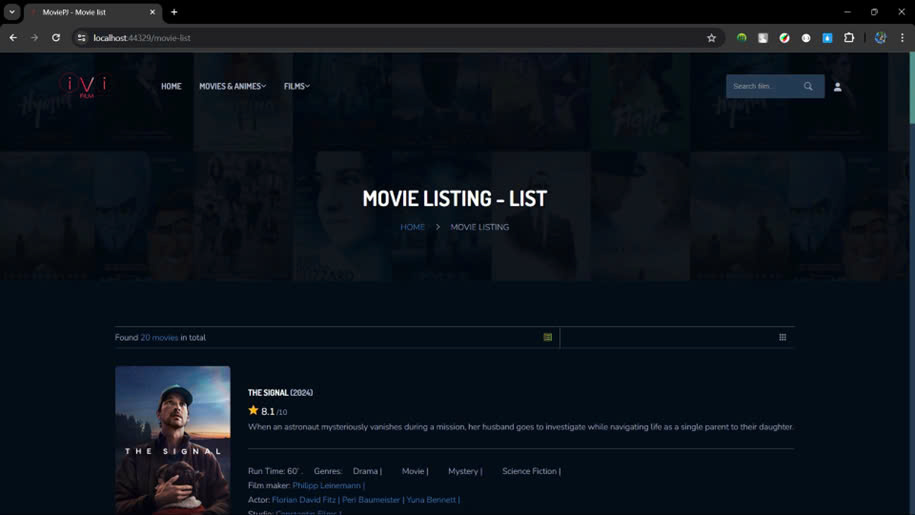Select the MoviePJ - Movie list tab

pyautogui.click(x=92, y=12)
